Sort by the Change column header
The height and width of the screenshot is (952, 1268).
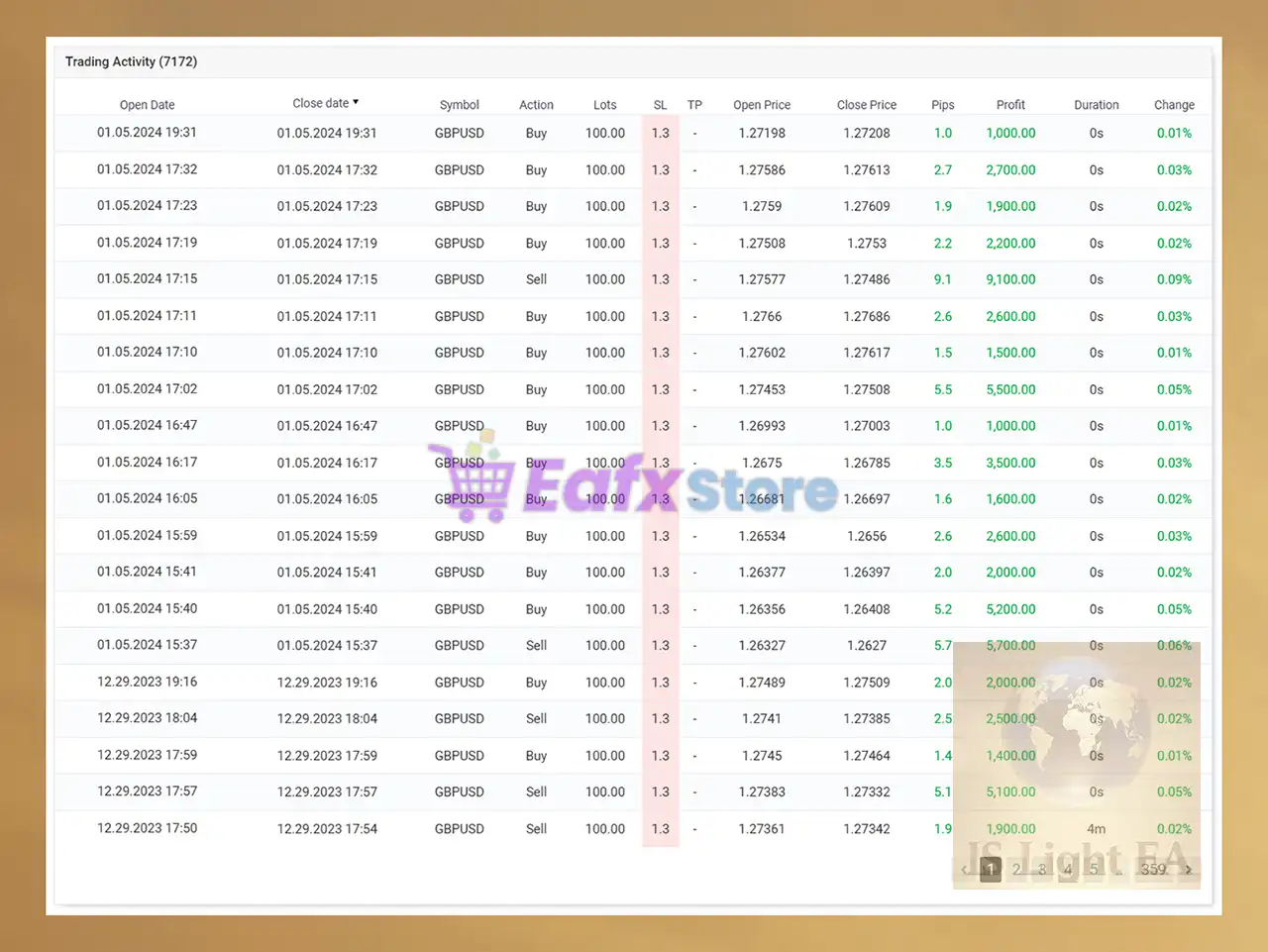[x=1174, y=105]
